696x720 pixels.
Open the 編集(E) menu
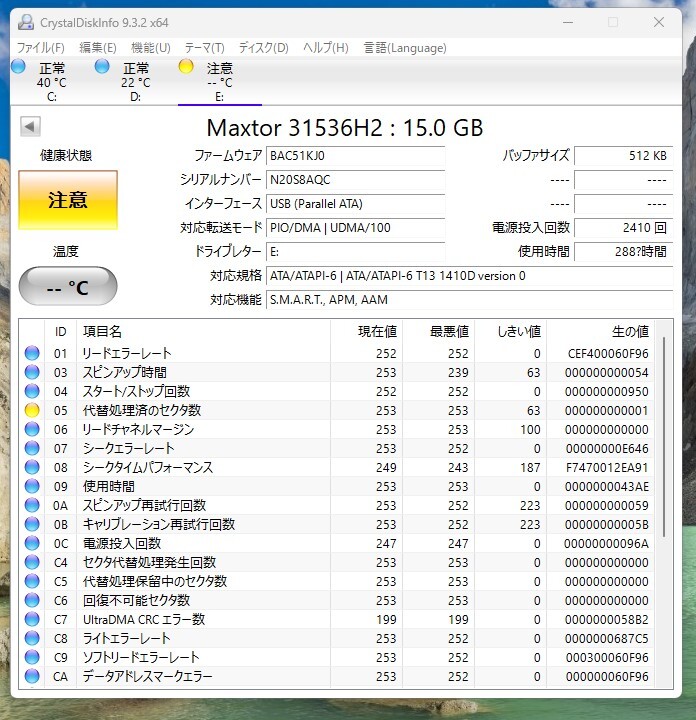(x=97, y=48)
